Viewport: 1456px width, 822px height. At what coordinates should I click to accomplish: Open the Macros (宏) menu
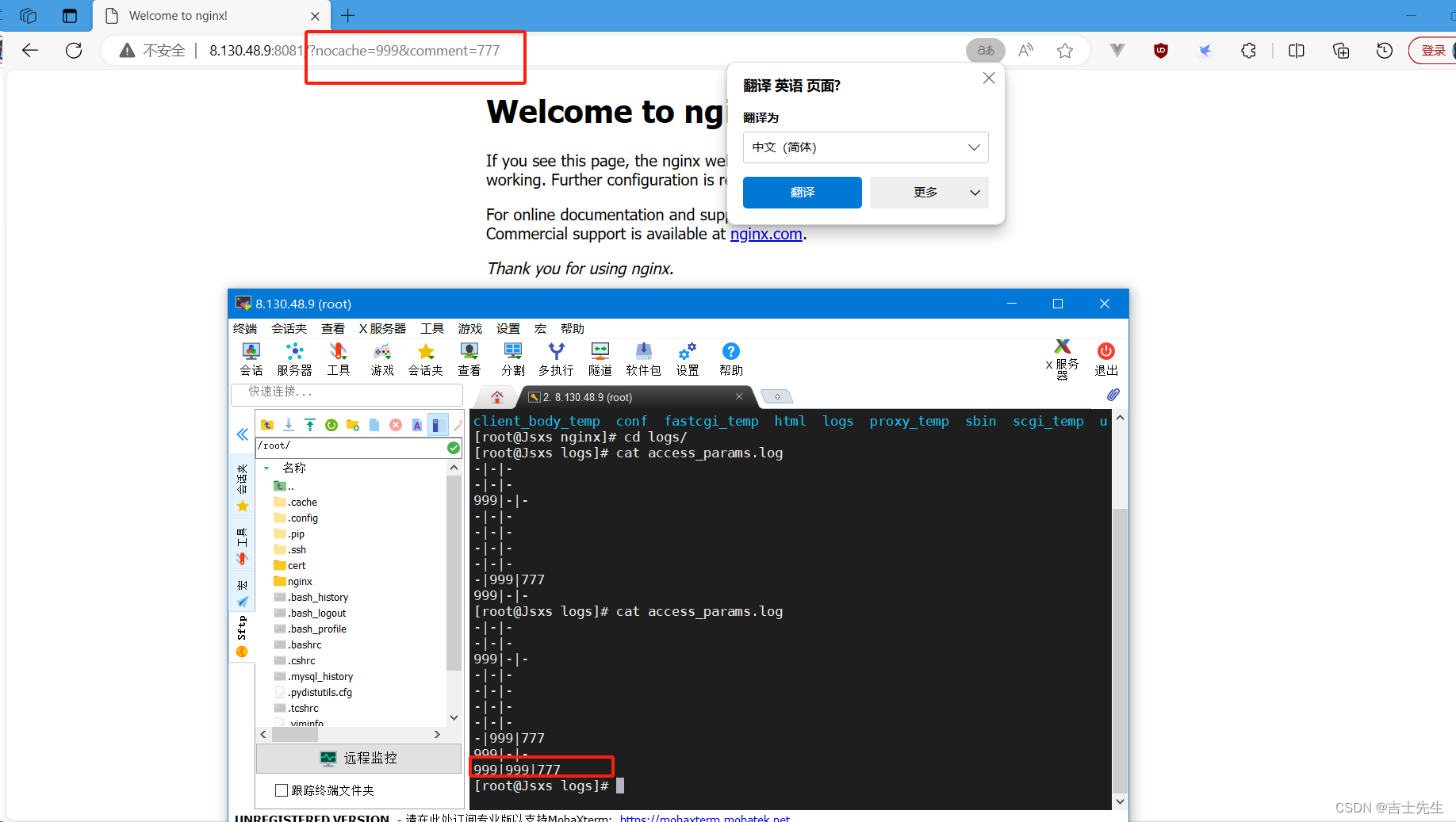540,329
